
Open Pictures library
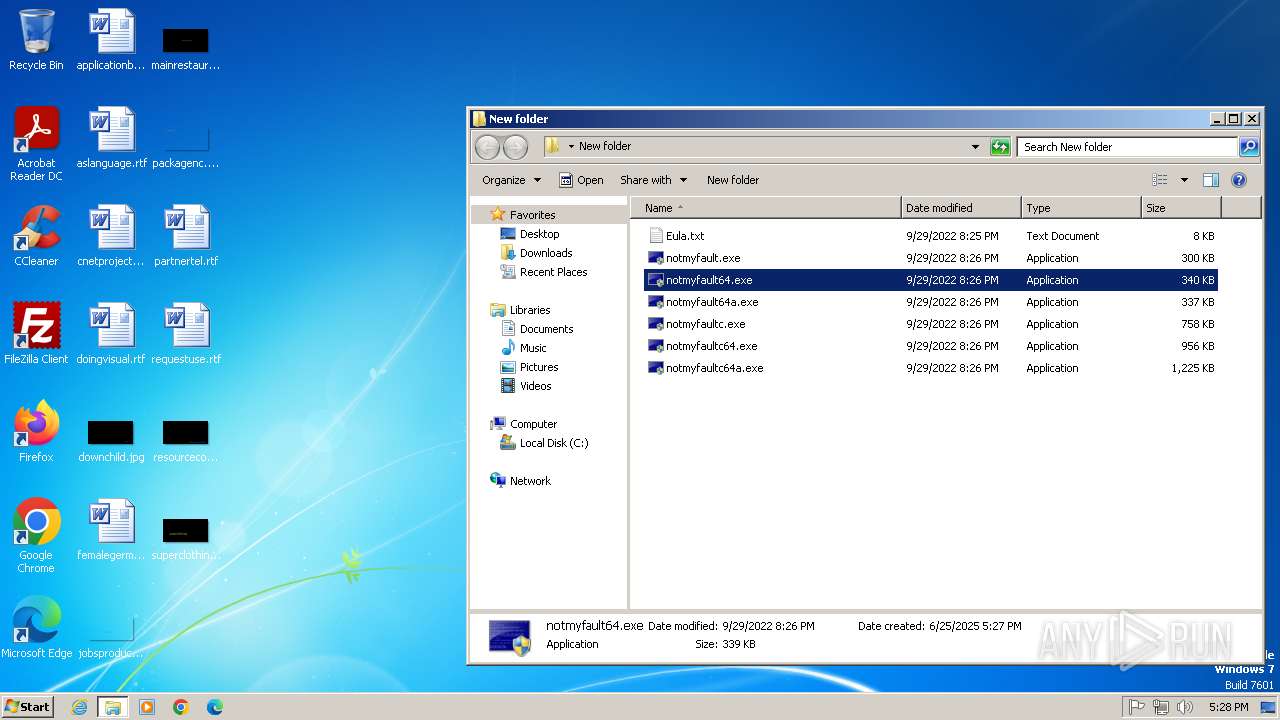click(x=539, y=367)
